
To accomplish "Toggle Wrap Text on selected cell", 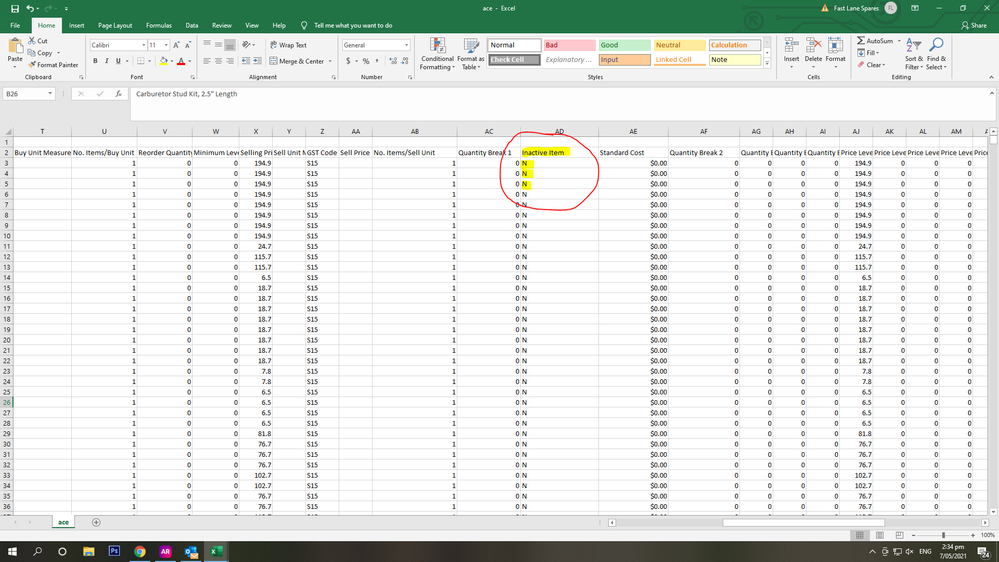I will 287,45.
